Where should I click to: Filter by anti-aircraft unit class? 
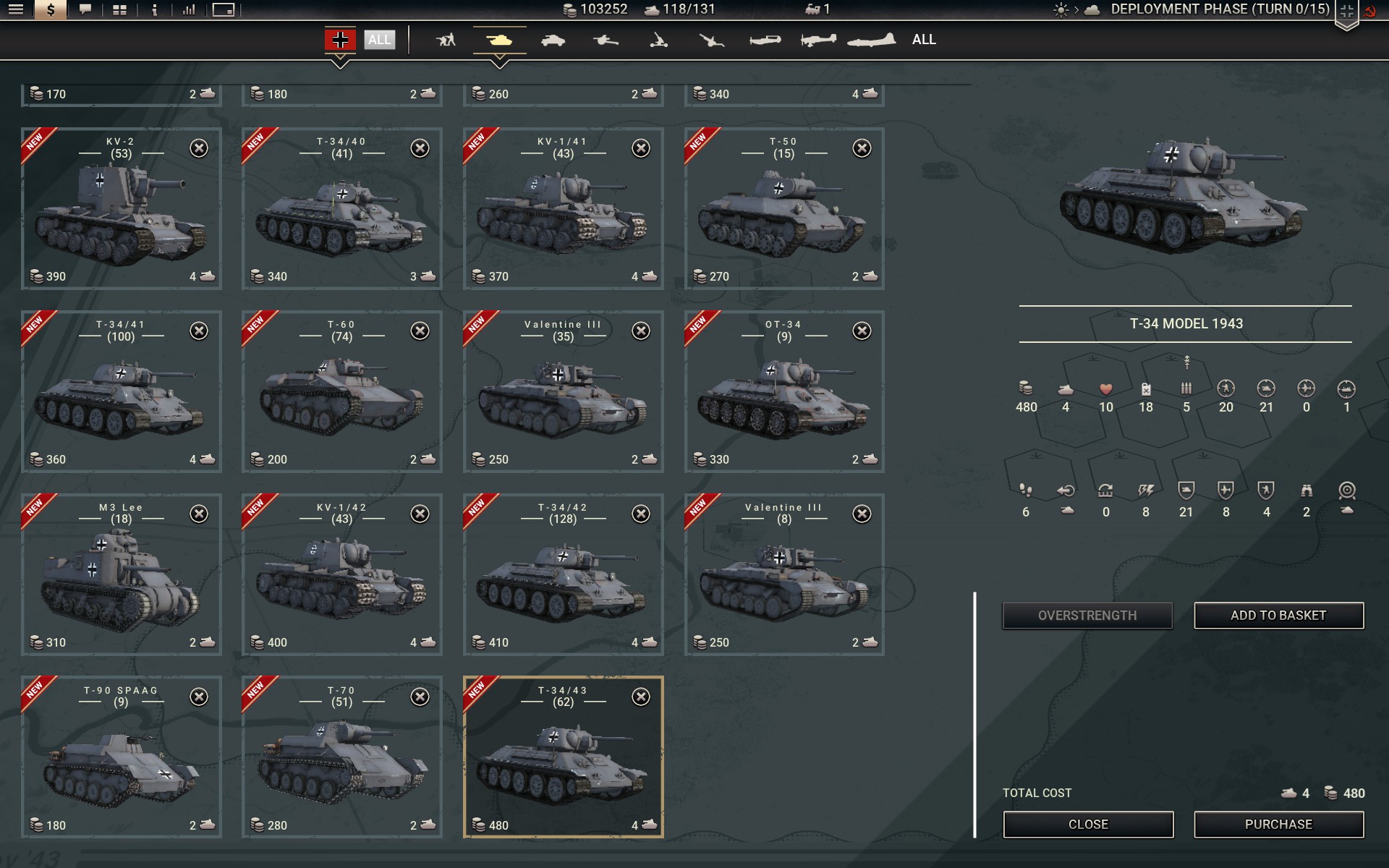click(711, 41)
